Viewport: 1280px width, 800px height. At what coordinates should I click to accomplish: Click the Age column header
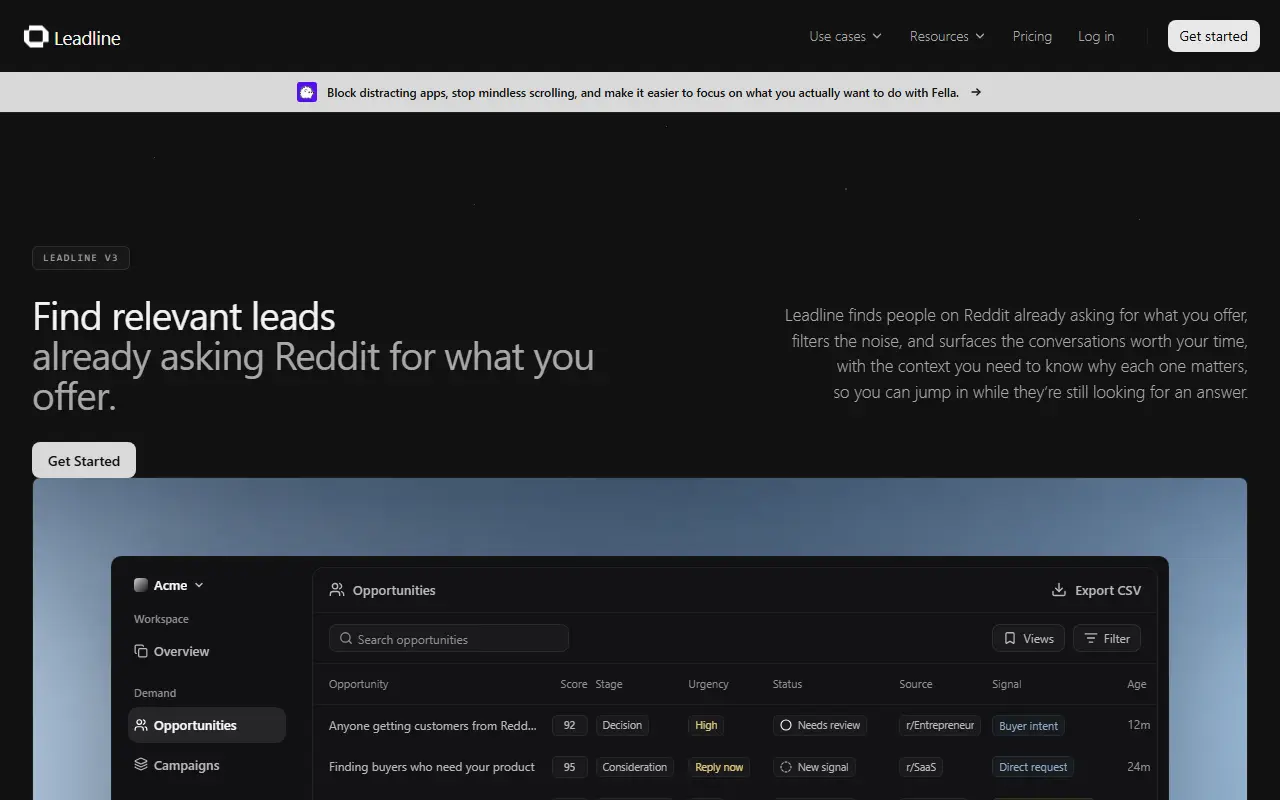[x=1137, y=684]
